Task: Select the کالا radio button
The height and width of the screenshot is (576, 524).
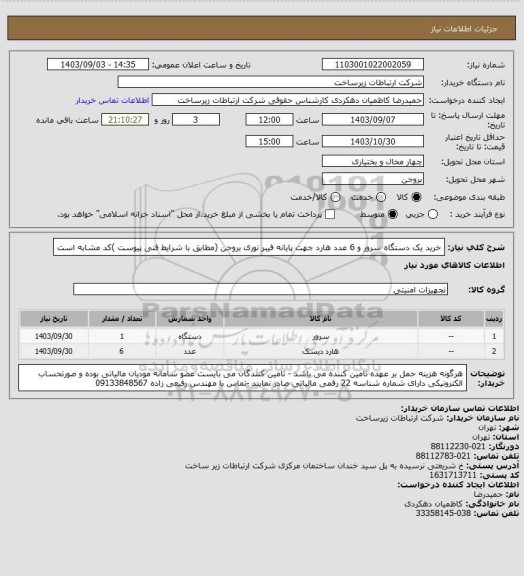Action: pos(416,197)
